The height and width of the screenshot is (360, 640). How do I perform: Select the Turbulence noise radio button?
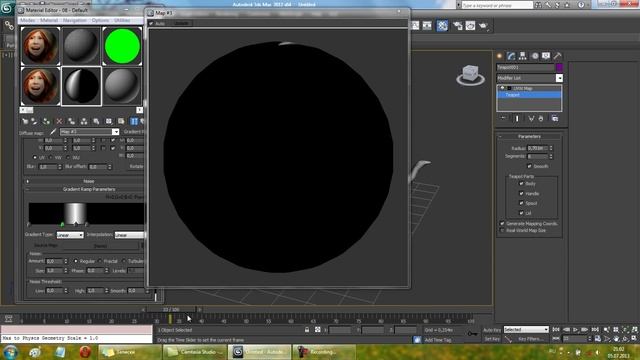pyautogui.click(x=124, y=261)
